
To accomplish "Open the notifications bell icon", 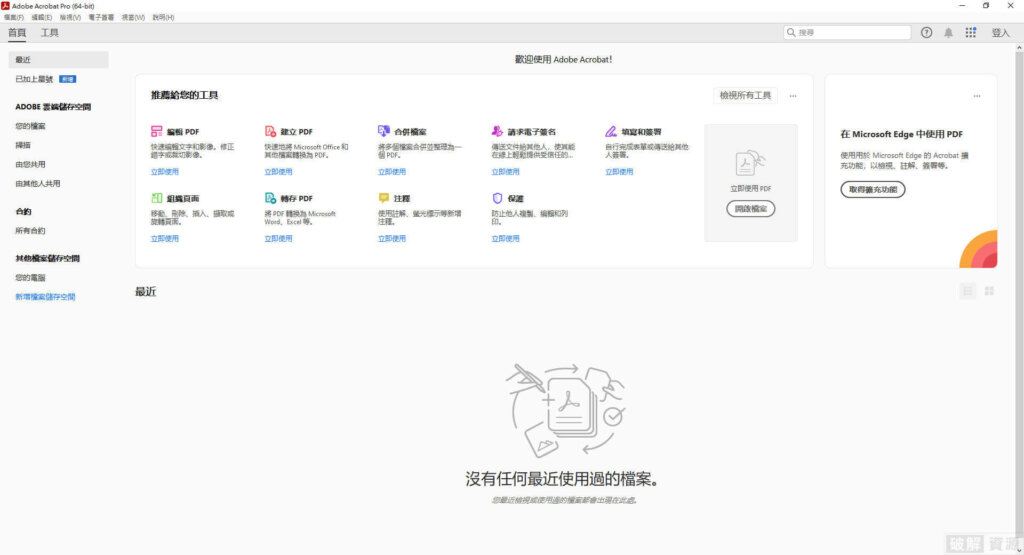I will (x=948, y=33).
